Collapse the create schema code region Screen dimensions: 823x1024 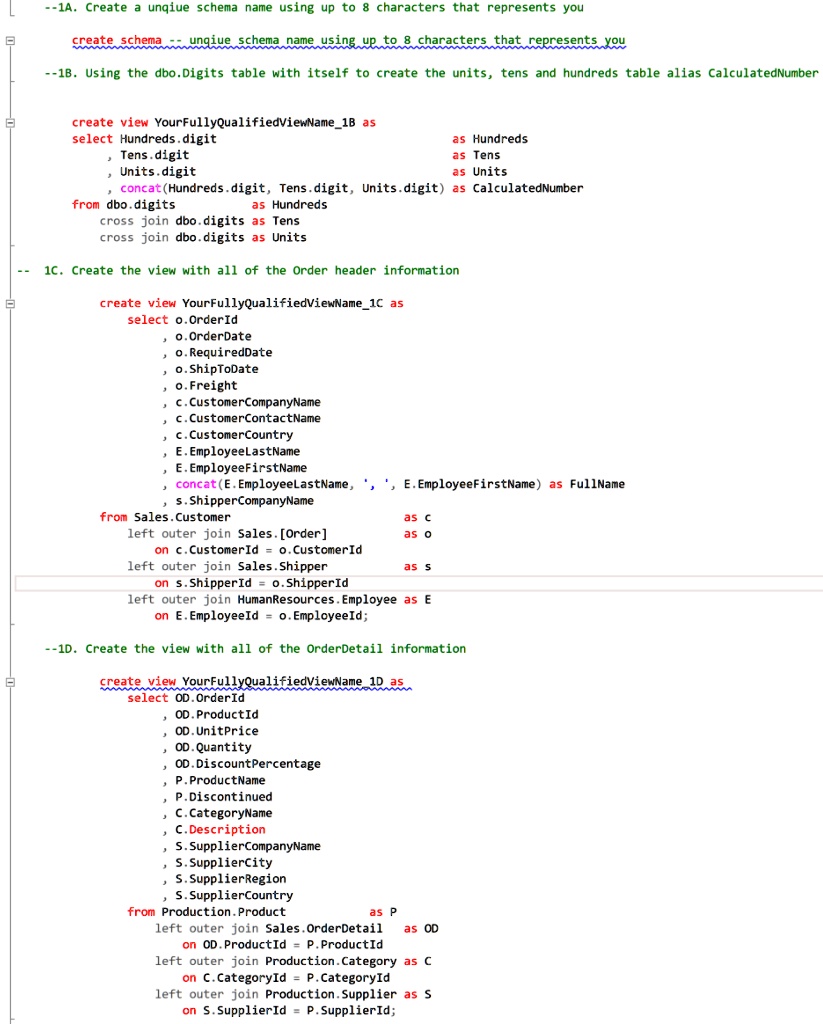click(8, 39)
